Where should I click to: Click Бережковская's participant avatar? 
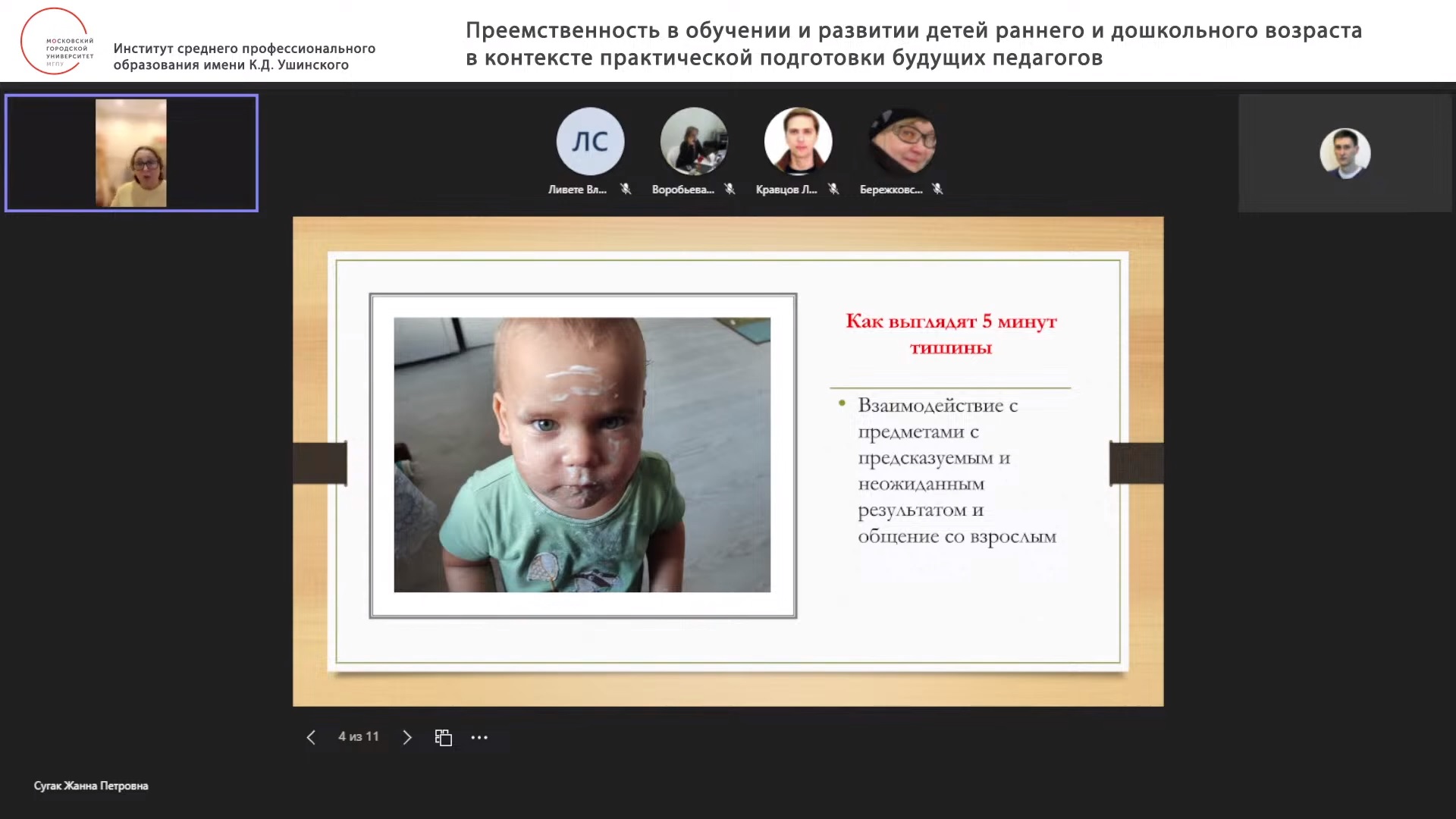[x=902, y=141]
